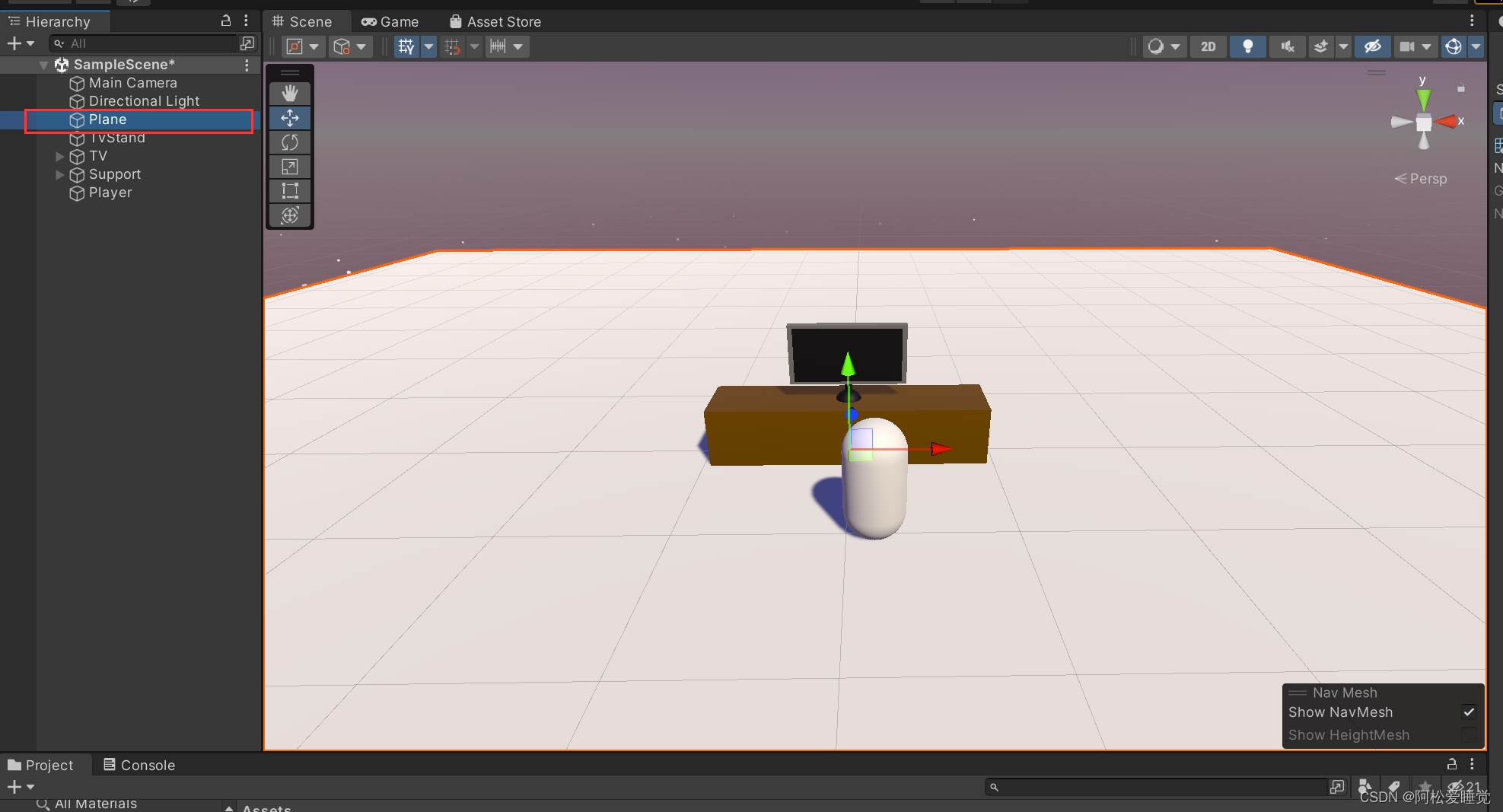1503x812 pixels.
Task: Click the Y axis cone on orientation gizmo
Action: [1423, 99]
